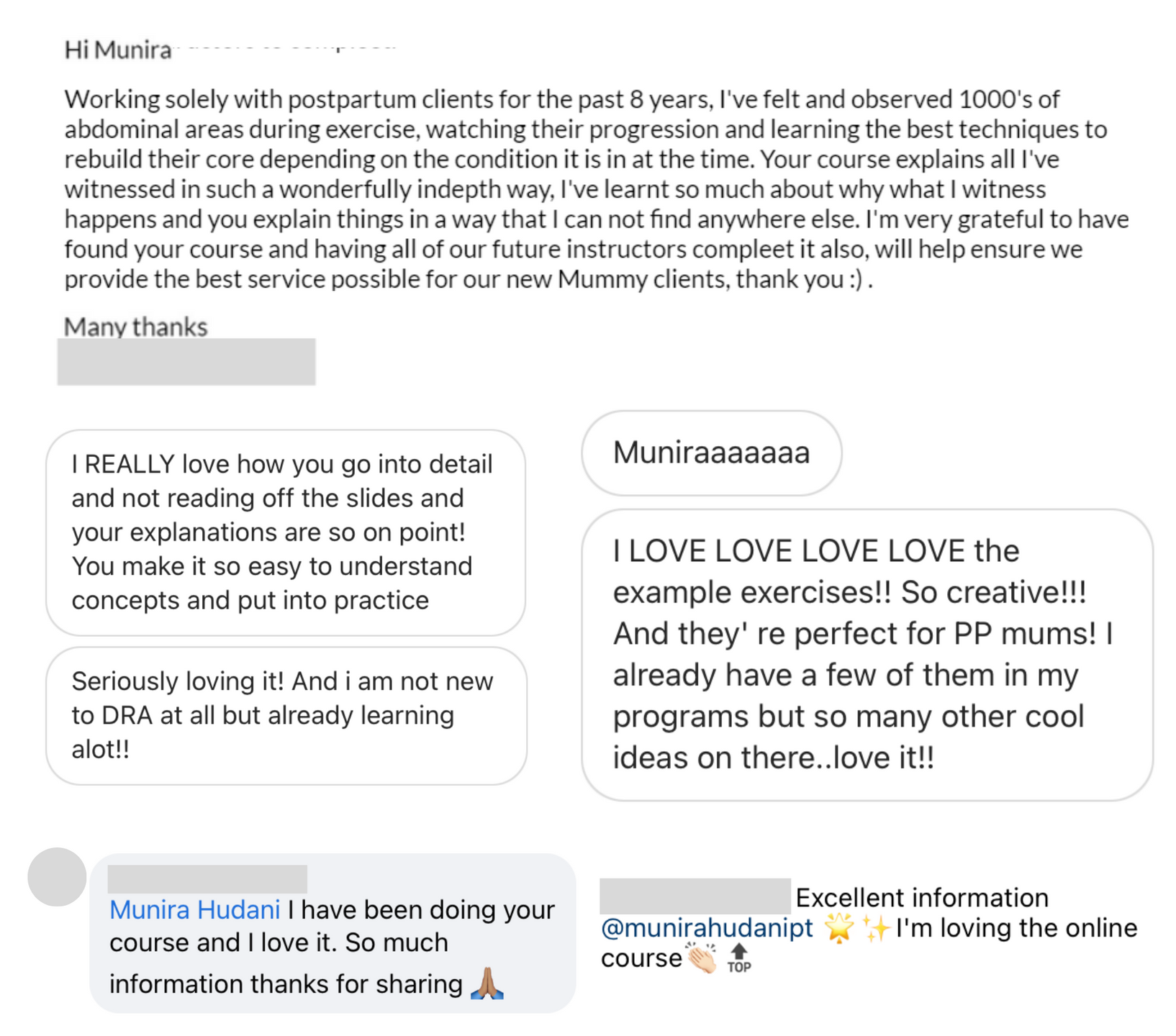This screenshot has width=1176, height=1036.
Task: Click the "Excellent information" comment text
Action: pos(922,898)
